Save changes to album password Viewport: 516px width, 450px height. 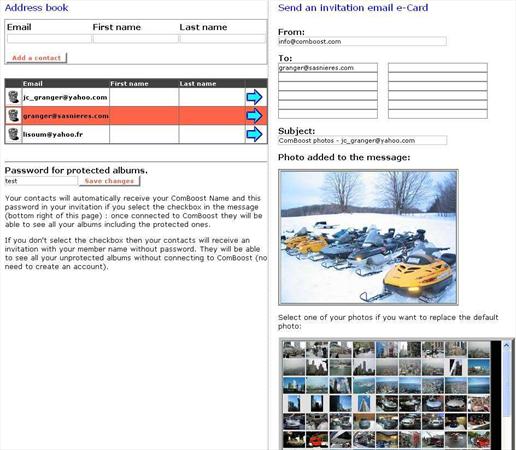pos(109,181)
